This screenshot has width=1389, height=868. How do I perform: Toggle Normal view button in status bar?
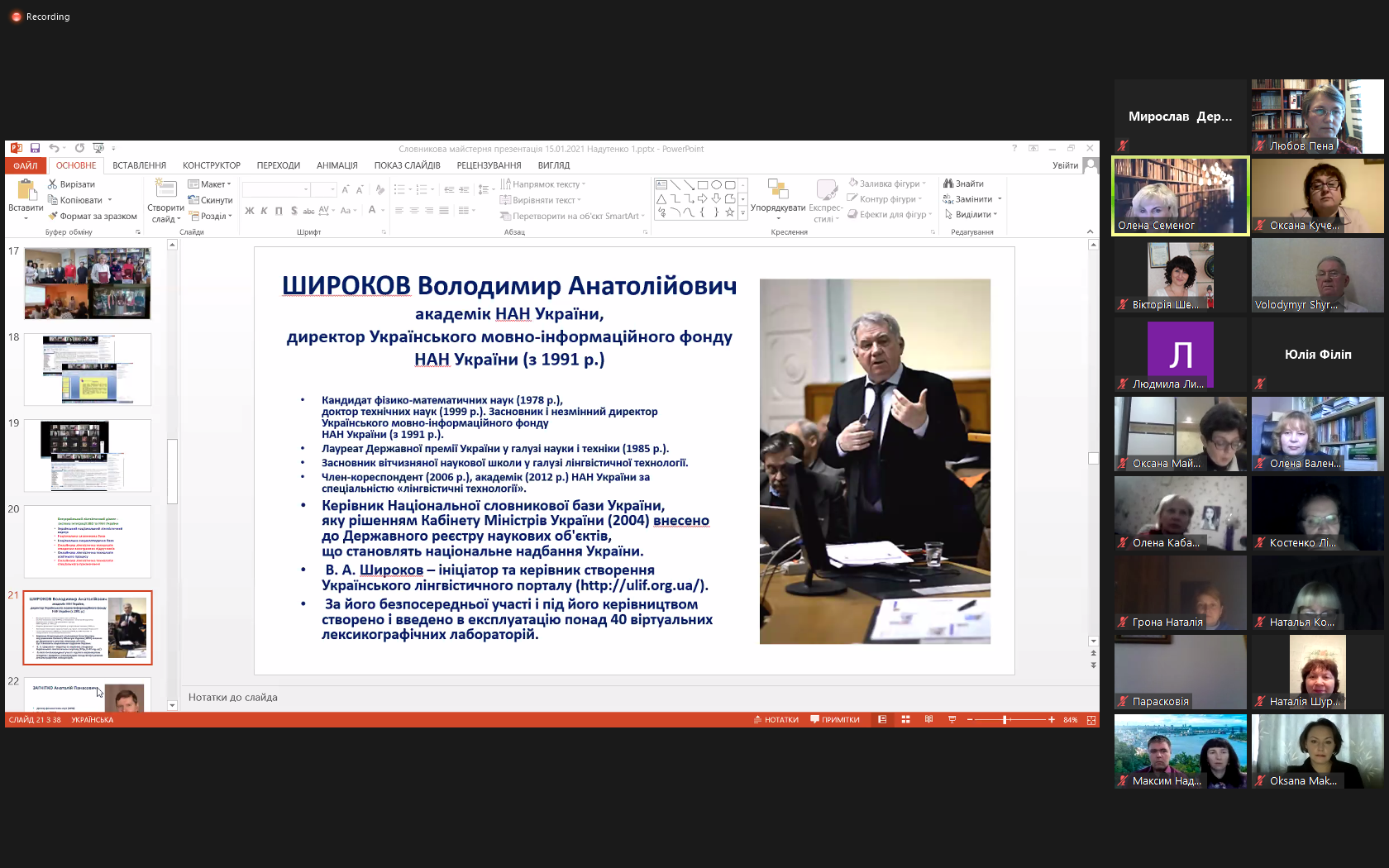tap(882, 720)
